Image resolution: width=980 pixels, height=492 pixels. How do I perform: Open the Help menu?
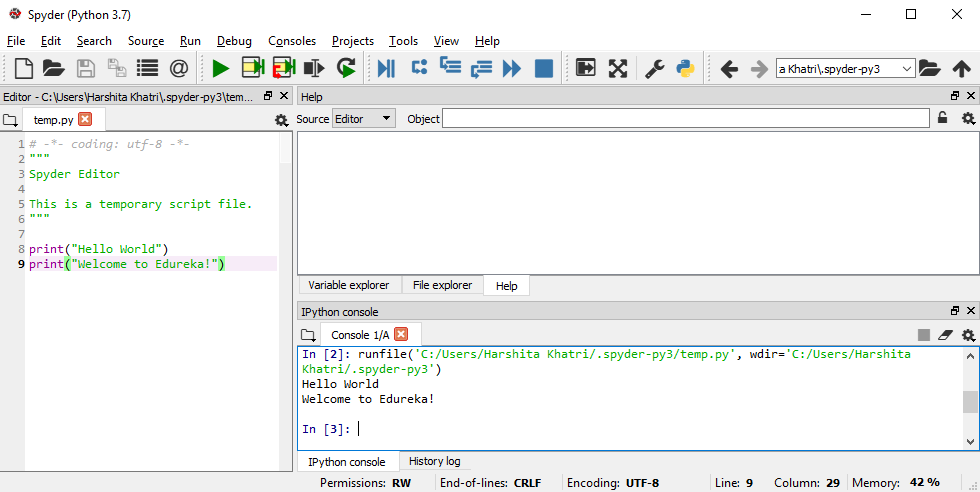click(487, 41)
